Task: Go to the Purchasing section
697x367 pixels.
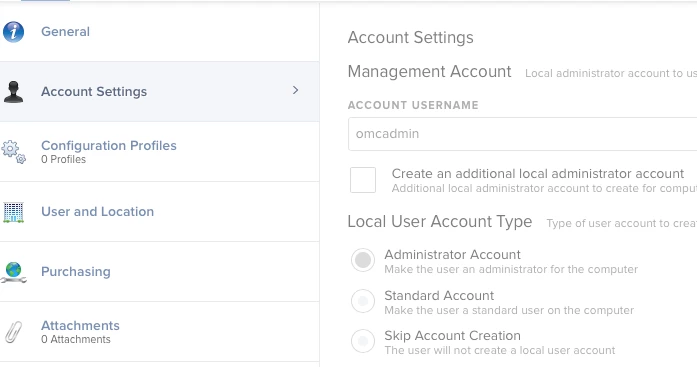Action: click(x=160, y=272)
